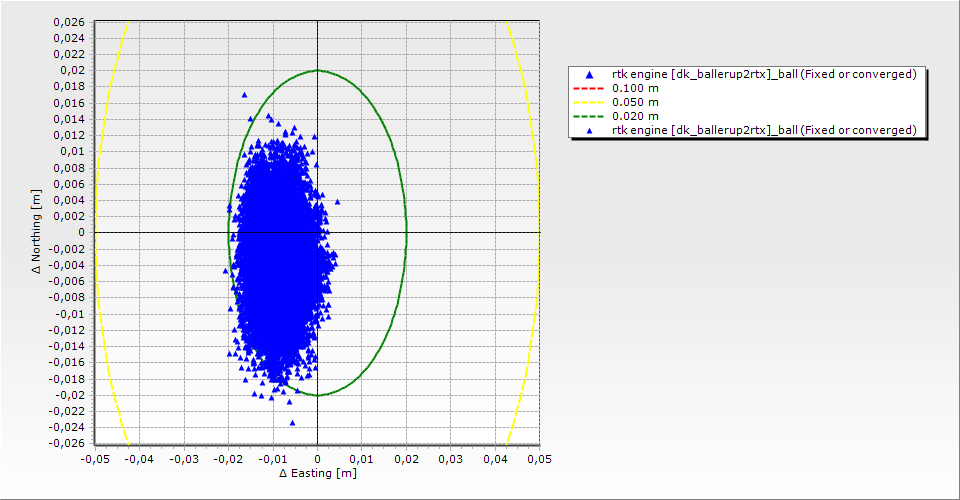This screenshot has width=960, height=500.
Task: Click the 0,04 tick on Easting axis
Action: click(x=495, y=459)
